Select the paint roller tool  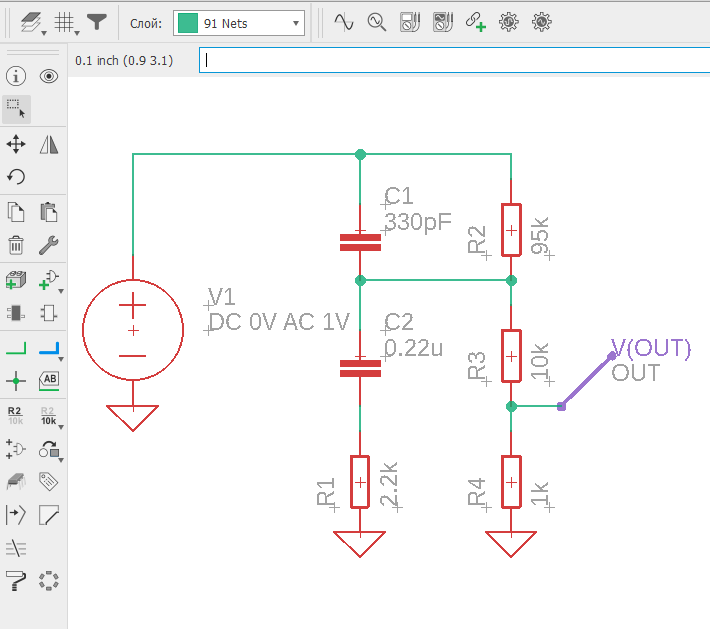coord(16,581)
